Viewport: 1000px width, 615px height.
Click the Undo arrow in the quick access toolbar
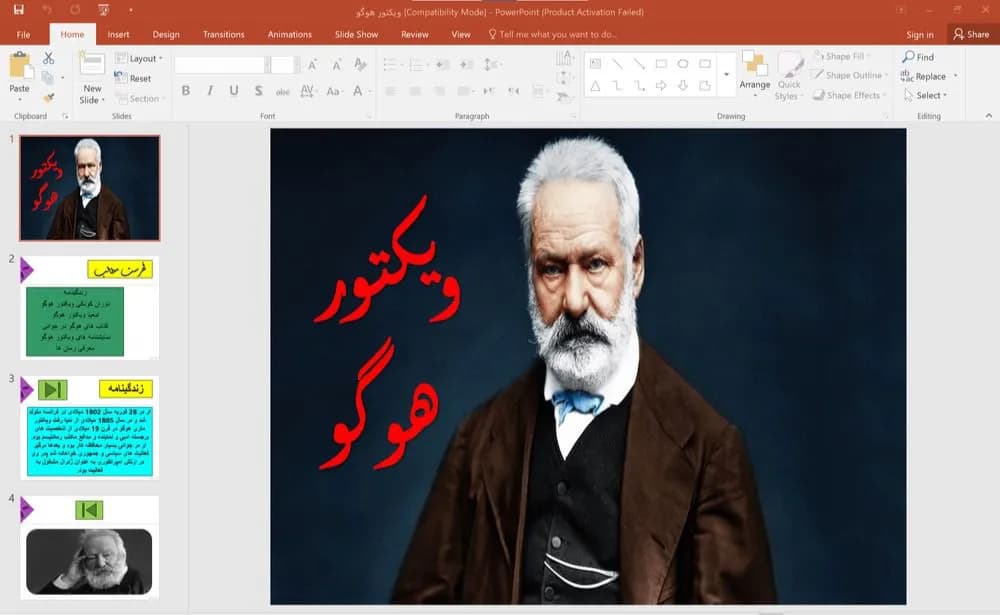[47, 10]
